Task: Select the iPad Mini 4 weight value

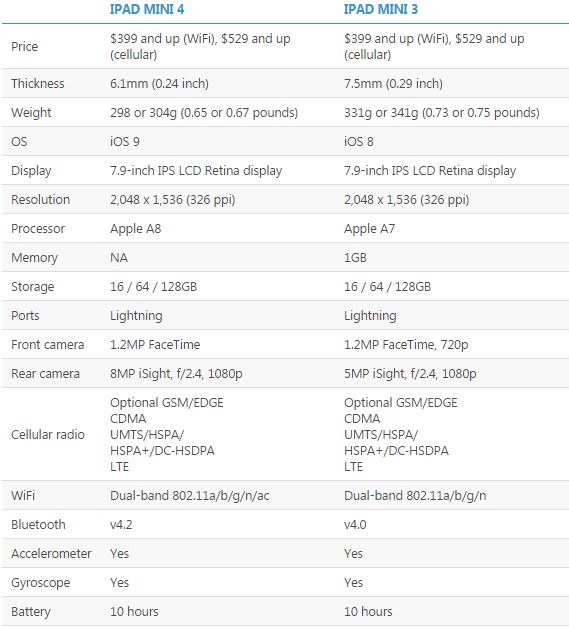Action: tap(204, 113)
